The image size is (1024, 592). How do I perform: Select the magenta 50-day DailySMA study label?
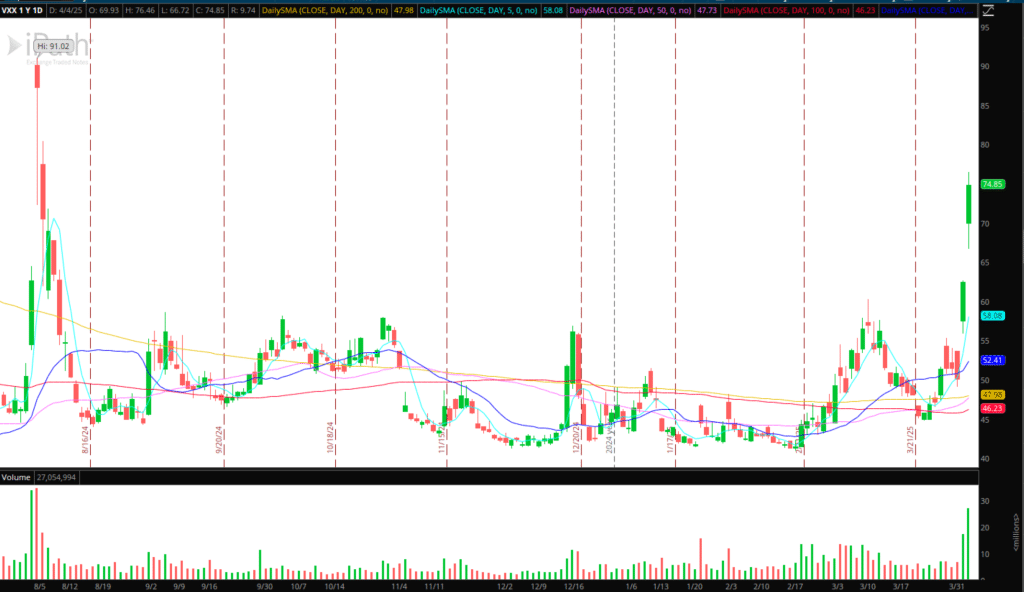(x=630, y=10)
